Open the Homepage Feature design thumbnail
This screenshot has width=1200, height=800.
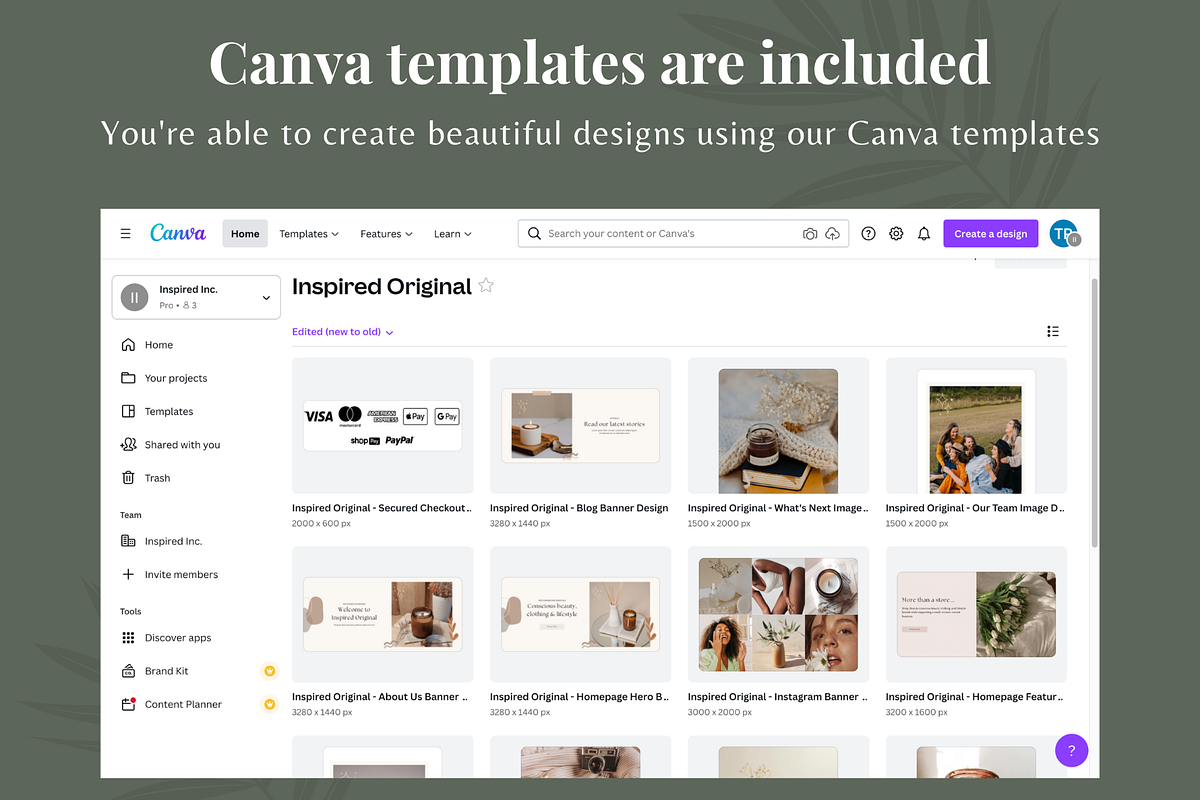(976, 614)
